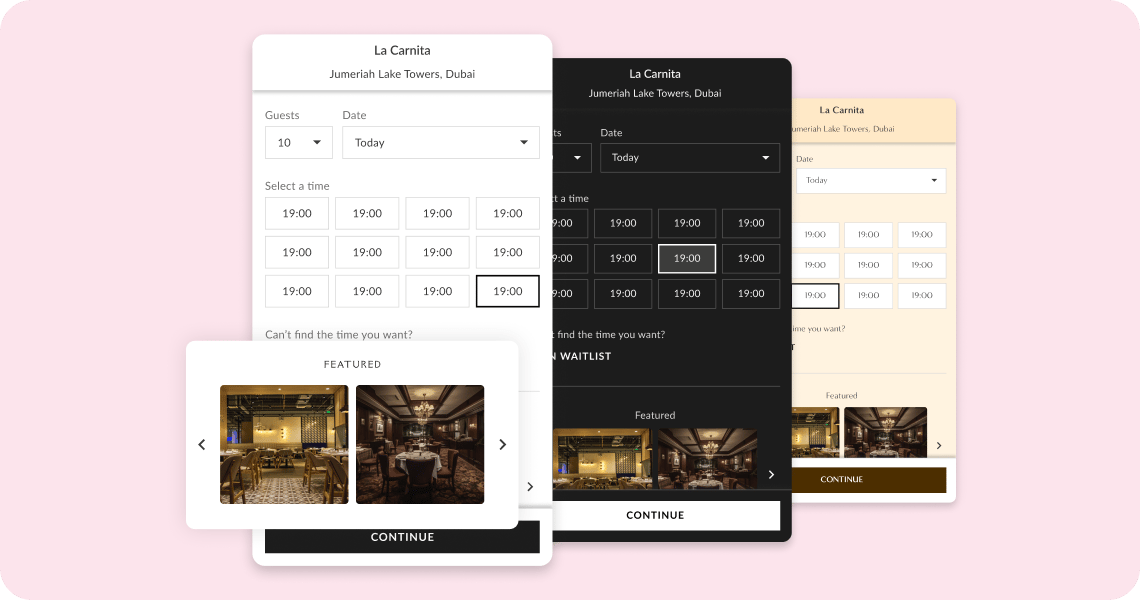Click the second restaurant photo in the dark carousel
Viewport: 1140px width, 600px height.
[x=708, y=460]
